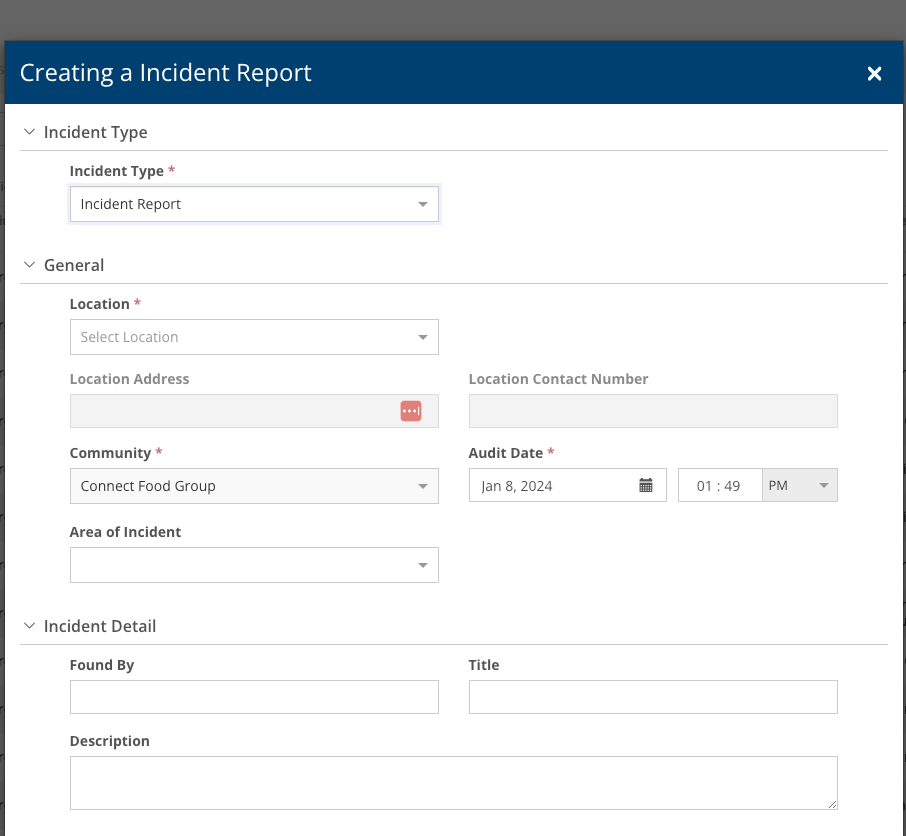906x836 pixels.
Task: Click the audit time field 01:49
Action: click(719, 486)
